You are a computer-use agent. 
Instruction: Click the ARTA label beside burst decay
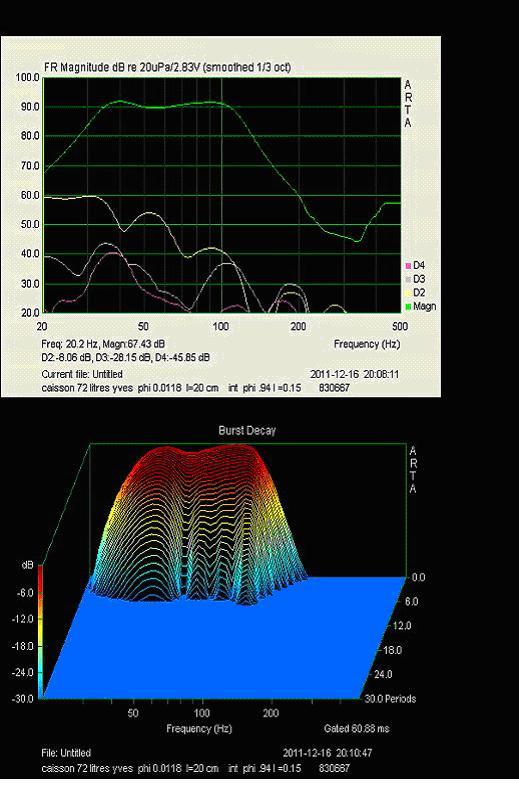(x=413, y=470)
